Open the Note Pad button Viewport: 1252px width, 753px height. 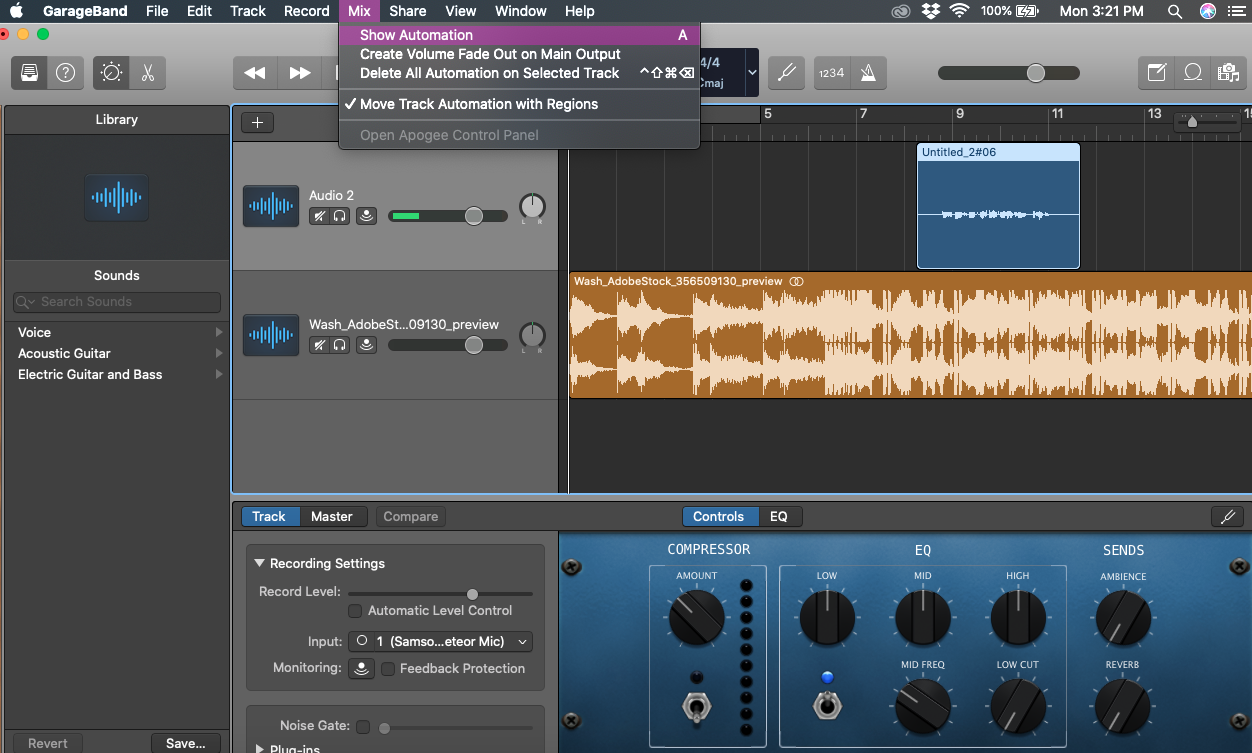tap(1157, 73)
